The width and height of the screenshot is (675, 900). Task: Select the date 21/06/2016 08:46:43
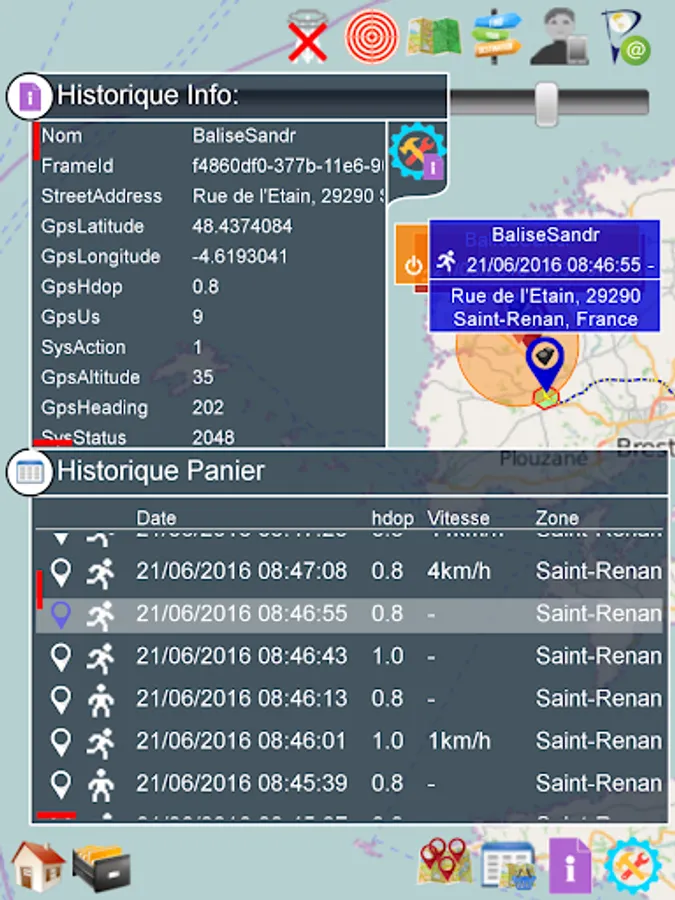[x=242, y=656]
